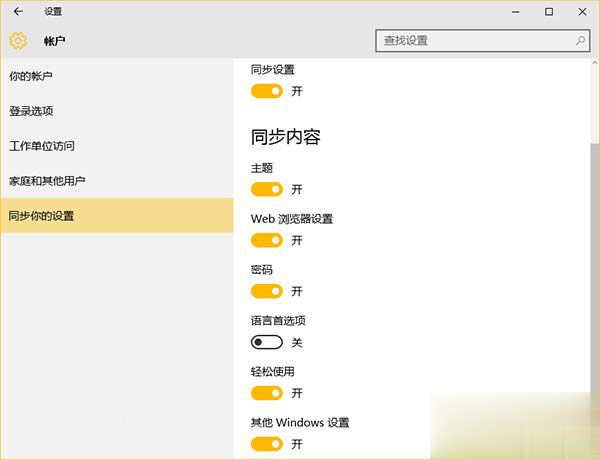Turn off 主题 sync switch
Viewport: 600px width, 460px height.
point(267,189)
